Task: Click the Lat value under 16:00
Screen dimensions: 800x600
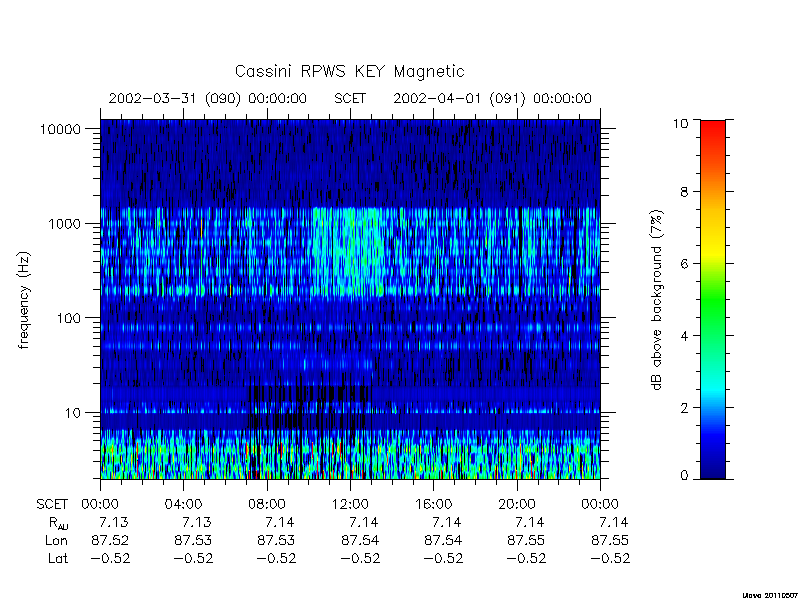Action: tap(443, 558)
